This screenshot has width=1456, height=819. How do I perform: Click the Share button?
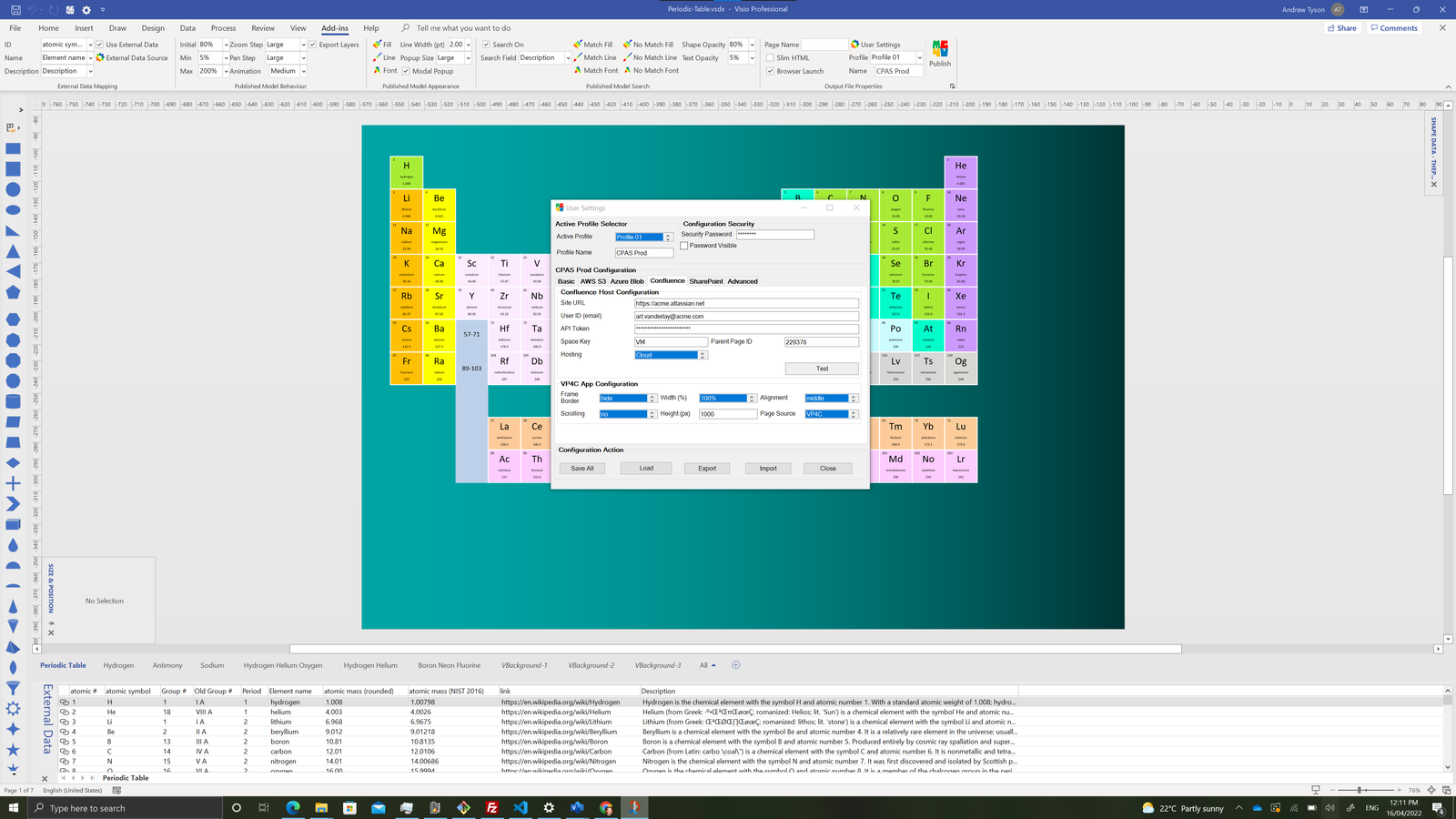[x=1342, y=28]
